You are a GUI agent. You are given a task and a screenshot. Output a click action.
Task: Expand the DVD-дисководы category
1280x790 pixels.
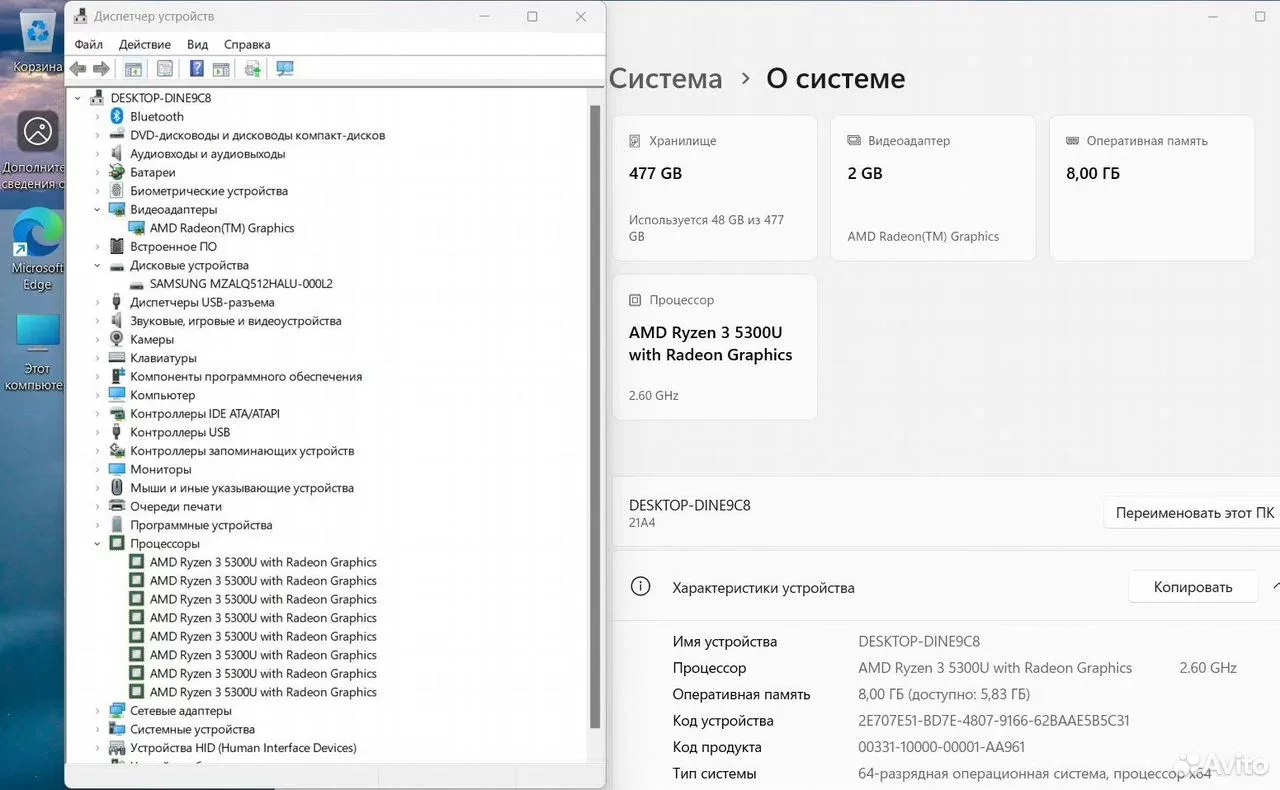tap(97, 135)
